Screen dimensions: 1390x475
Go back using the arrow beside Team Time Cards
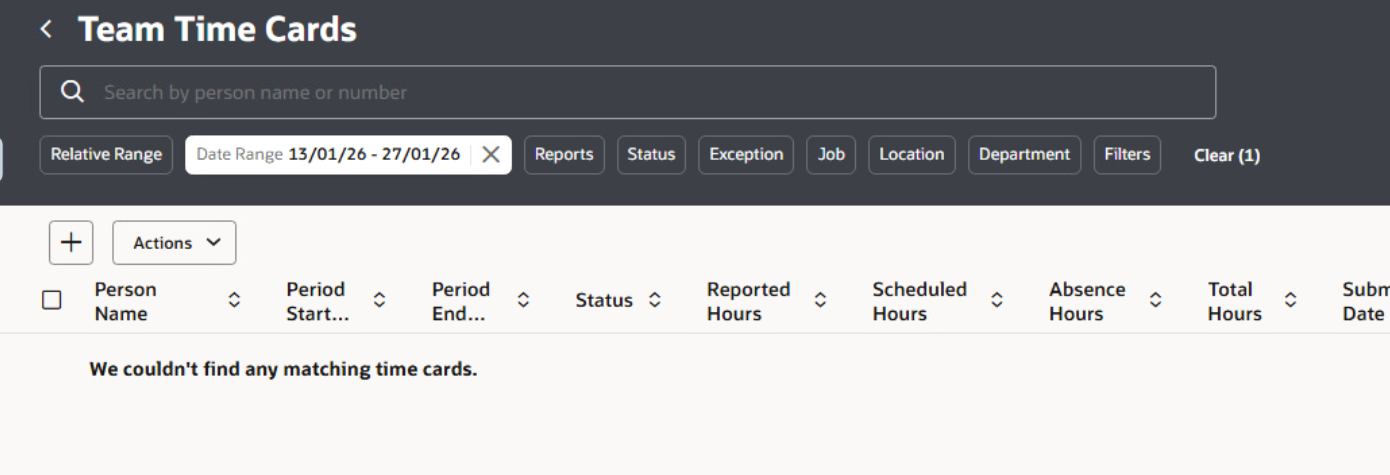[46, 30]
